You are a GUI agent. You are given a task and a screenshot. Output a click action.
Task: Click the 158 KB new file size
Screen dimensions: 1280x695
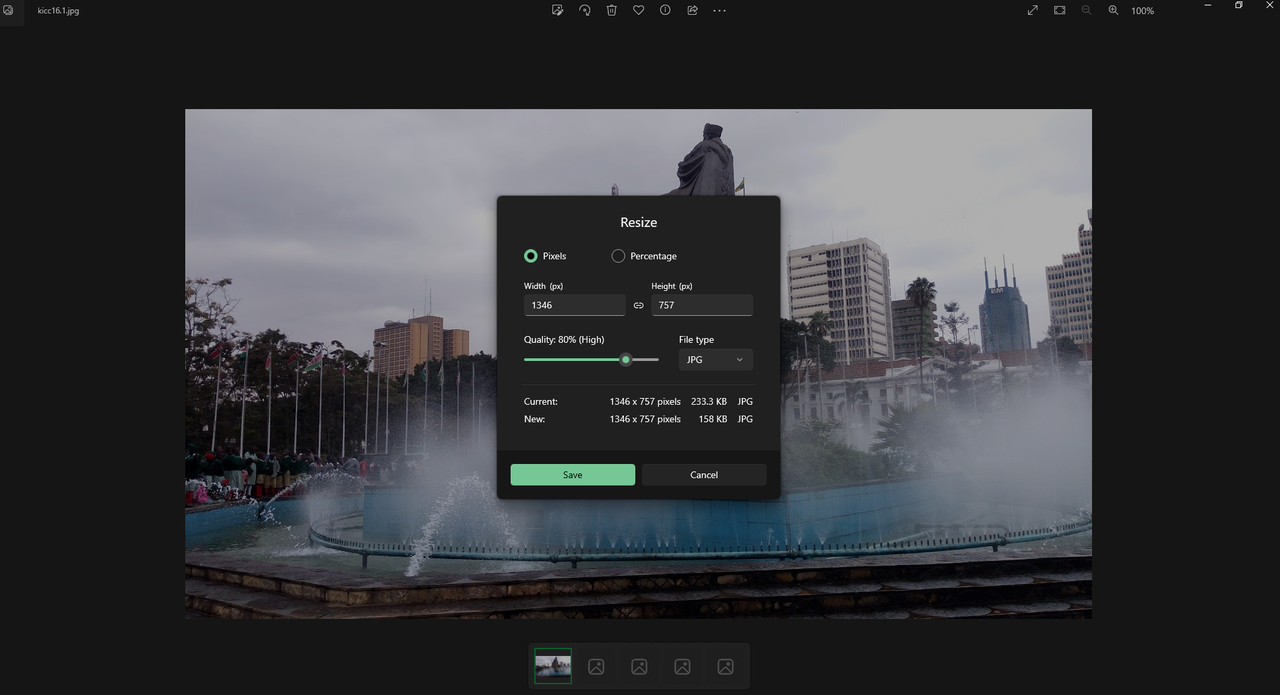click(713, 419)
